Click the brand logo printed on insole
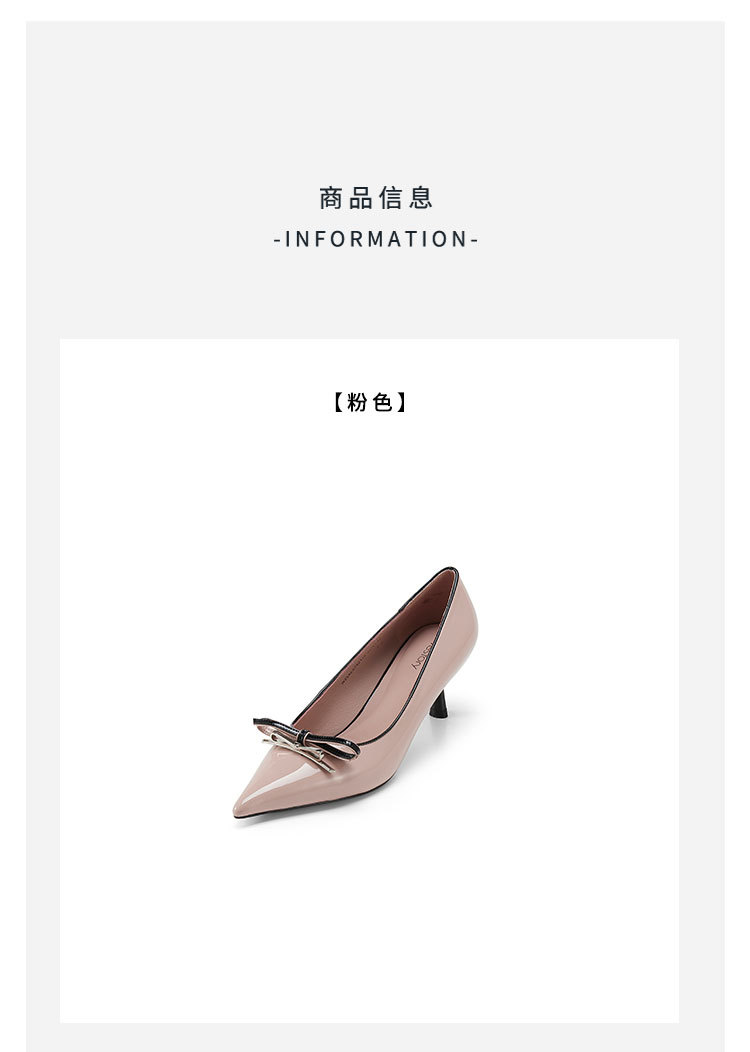This screenshot has width=750, height=1052. click(x=423, y=653)
